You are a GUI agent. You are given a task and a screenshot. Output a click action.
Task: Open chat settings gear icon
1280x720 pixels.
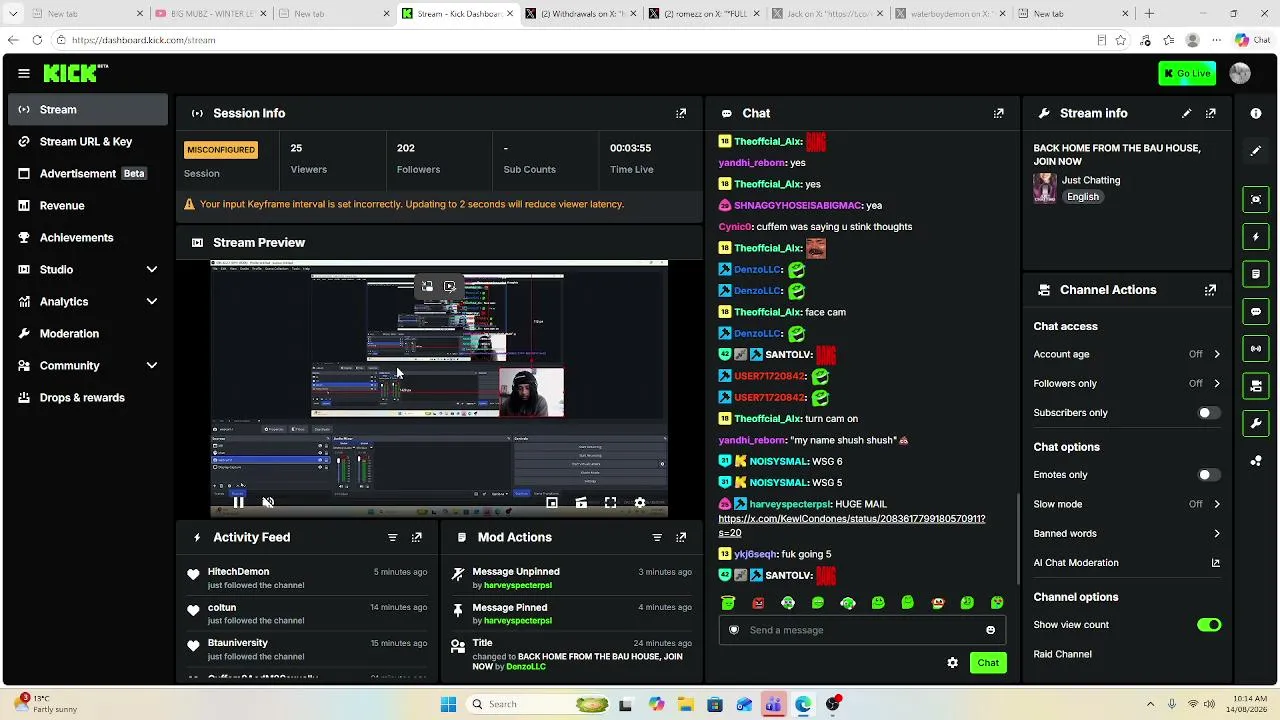point(952,663)
